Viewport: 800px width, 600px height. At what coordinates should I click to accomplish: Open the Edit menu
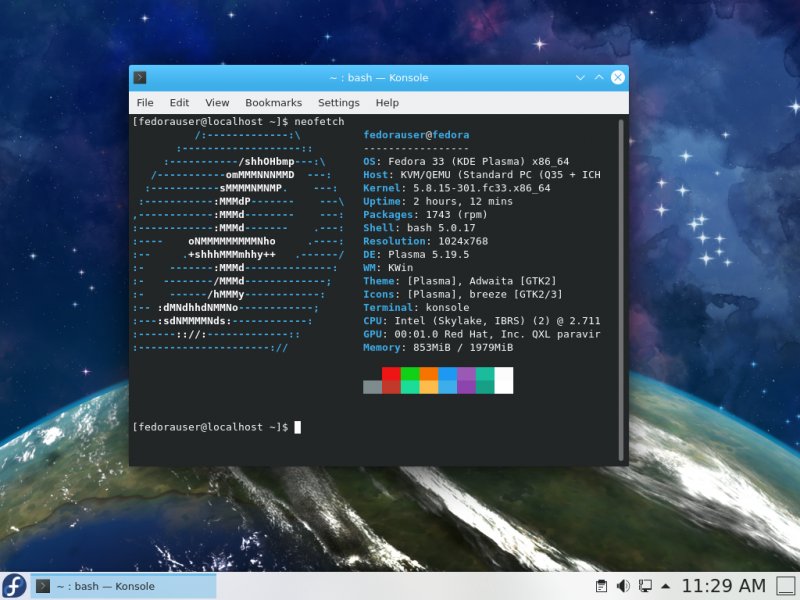pos(179,103)
